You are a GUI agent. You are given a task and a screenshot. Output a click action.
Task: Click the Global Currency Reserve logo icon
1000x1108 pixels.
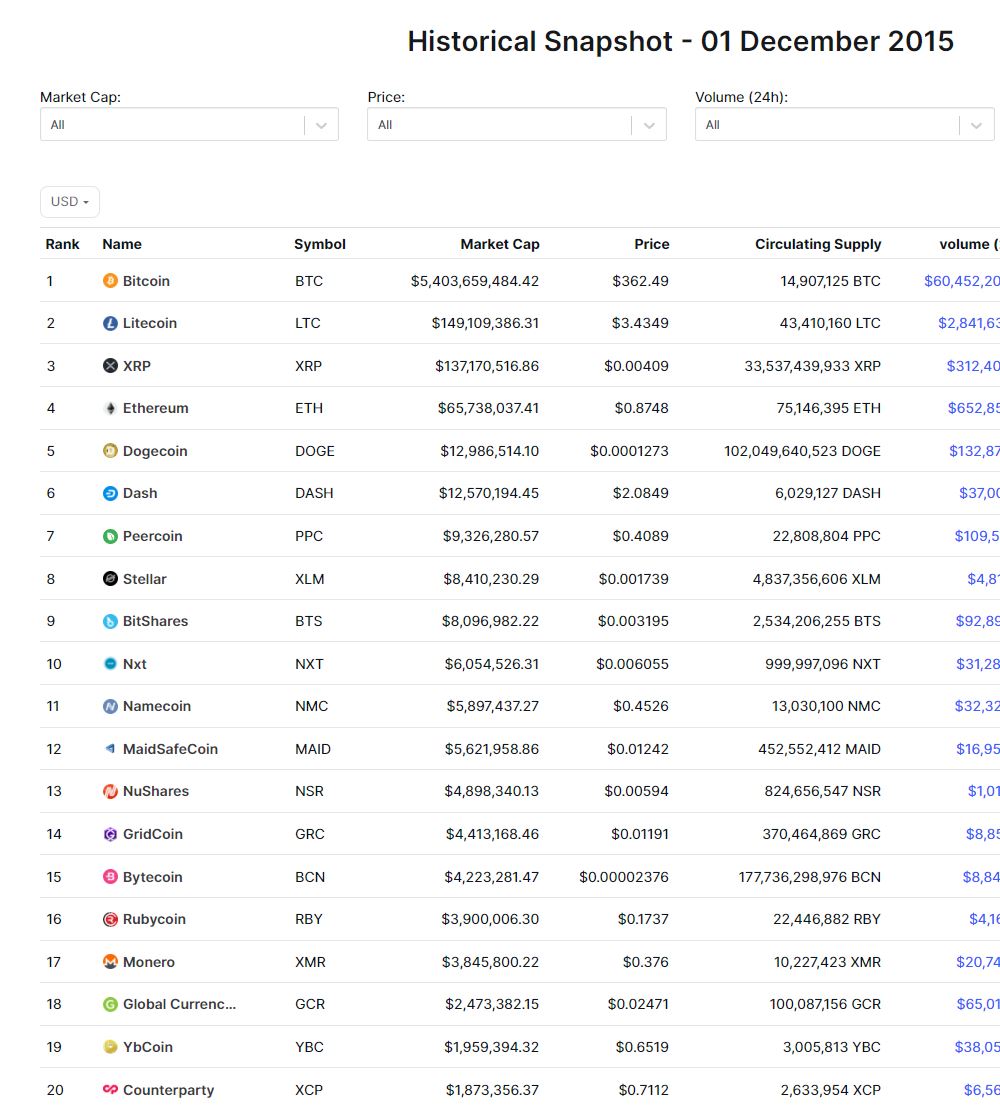[110, 1004]
